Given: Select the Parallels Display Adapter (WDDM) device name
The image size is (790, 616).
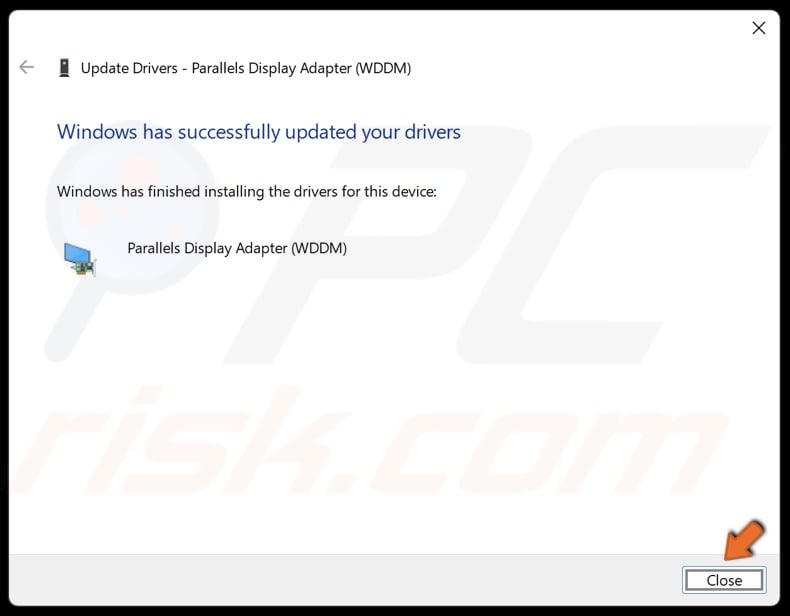Looking at the screenshot, I should point(237,248).
